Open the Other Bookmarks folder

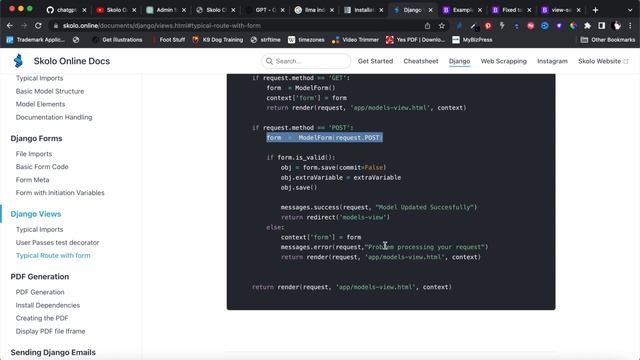[608, 40]
